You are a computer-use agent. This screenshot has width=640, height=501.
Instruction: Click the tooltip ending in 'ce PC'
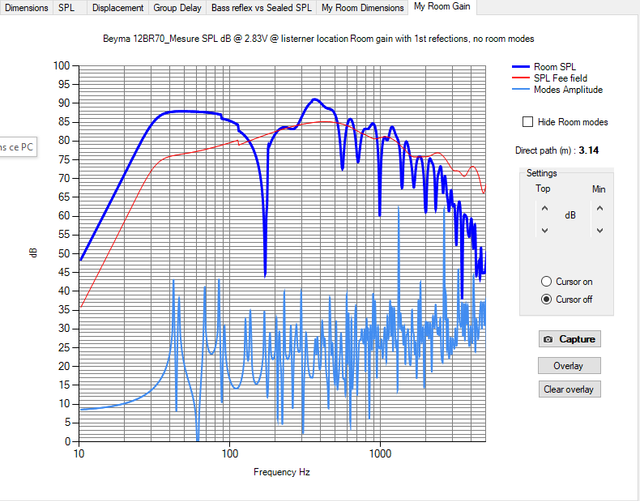click(18, 147)
